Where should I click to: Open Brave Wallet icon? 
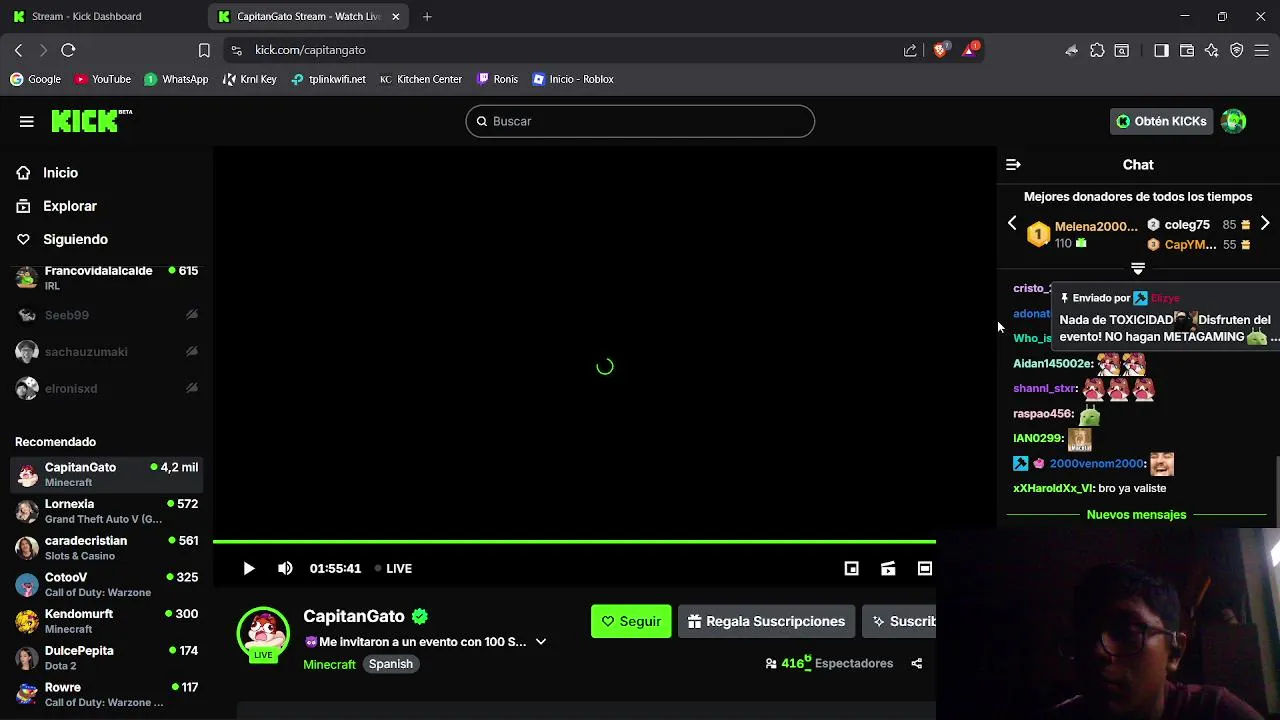[x=1187, y=50]
